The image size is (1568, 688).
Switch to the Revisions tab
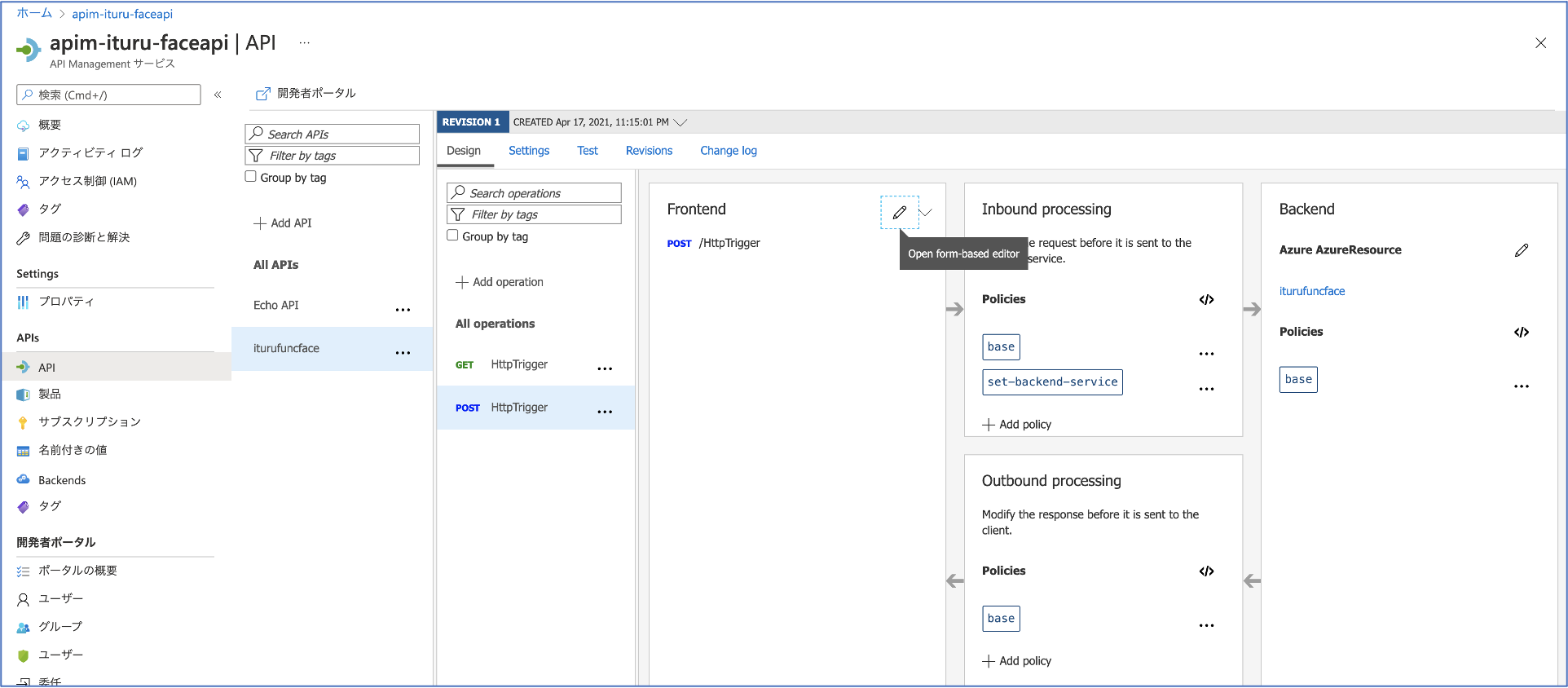coord(649,151)
